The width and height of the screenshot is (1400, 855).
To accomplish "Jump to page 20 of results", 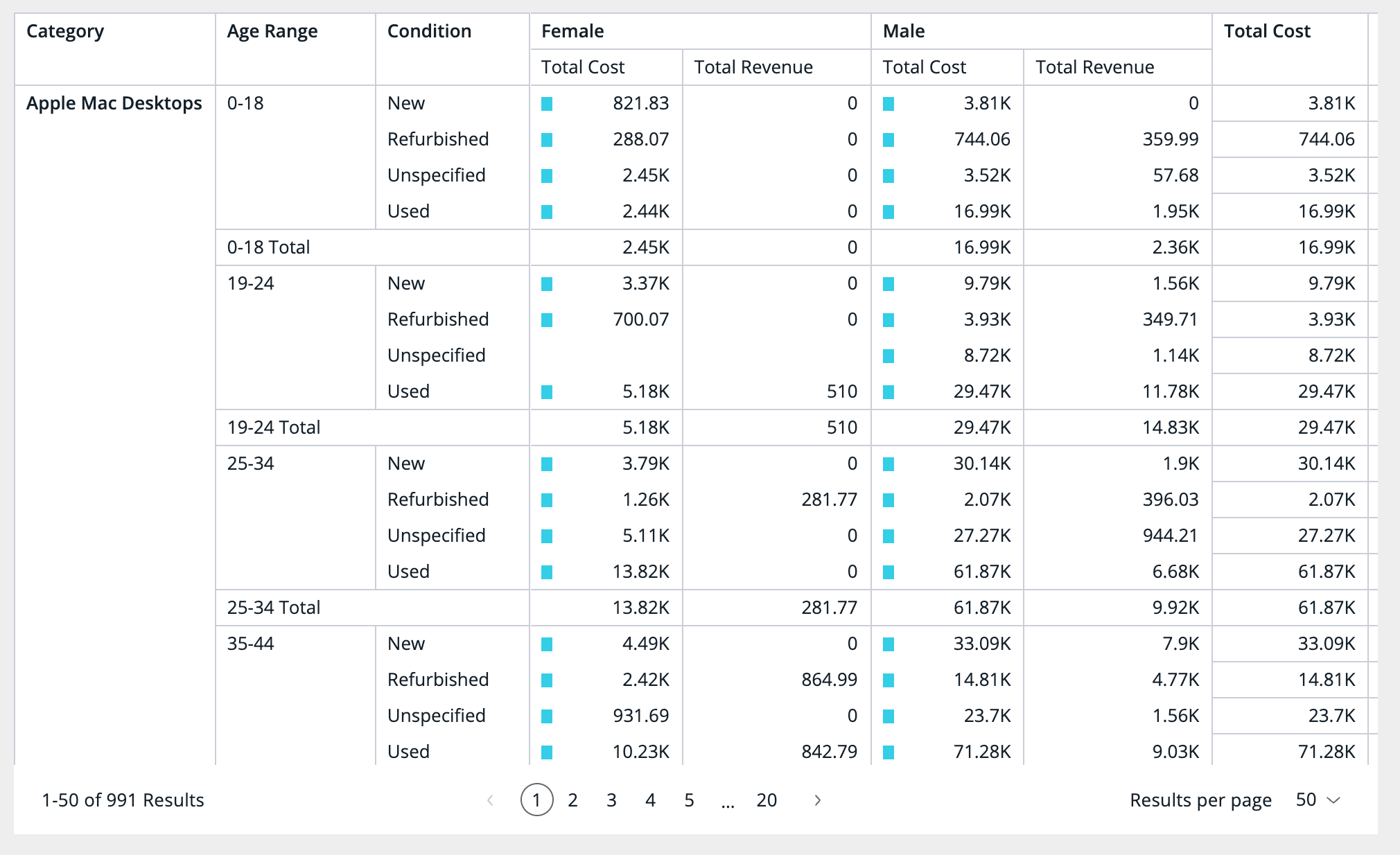I will coord(767,800).
